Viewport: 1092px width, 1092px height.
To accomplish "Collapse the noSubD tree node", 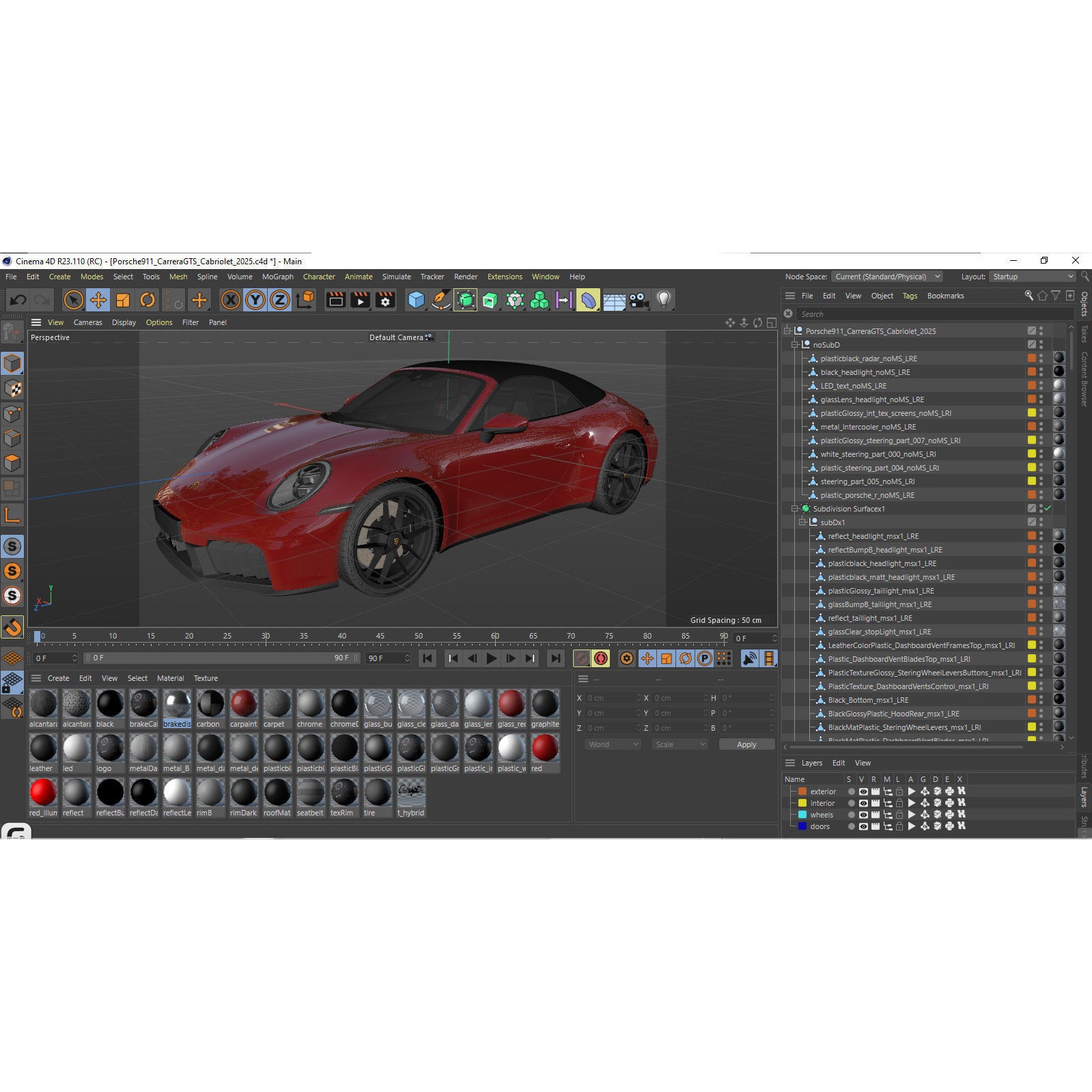I will coord(795,345).
